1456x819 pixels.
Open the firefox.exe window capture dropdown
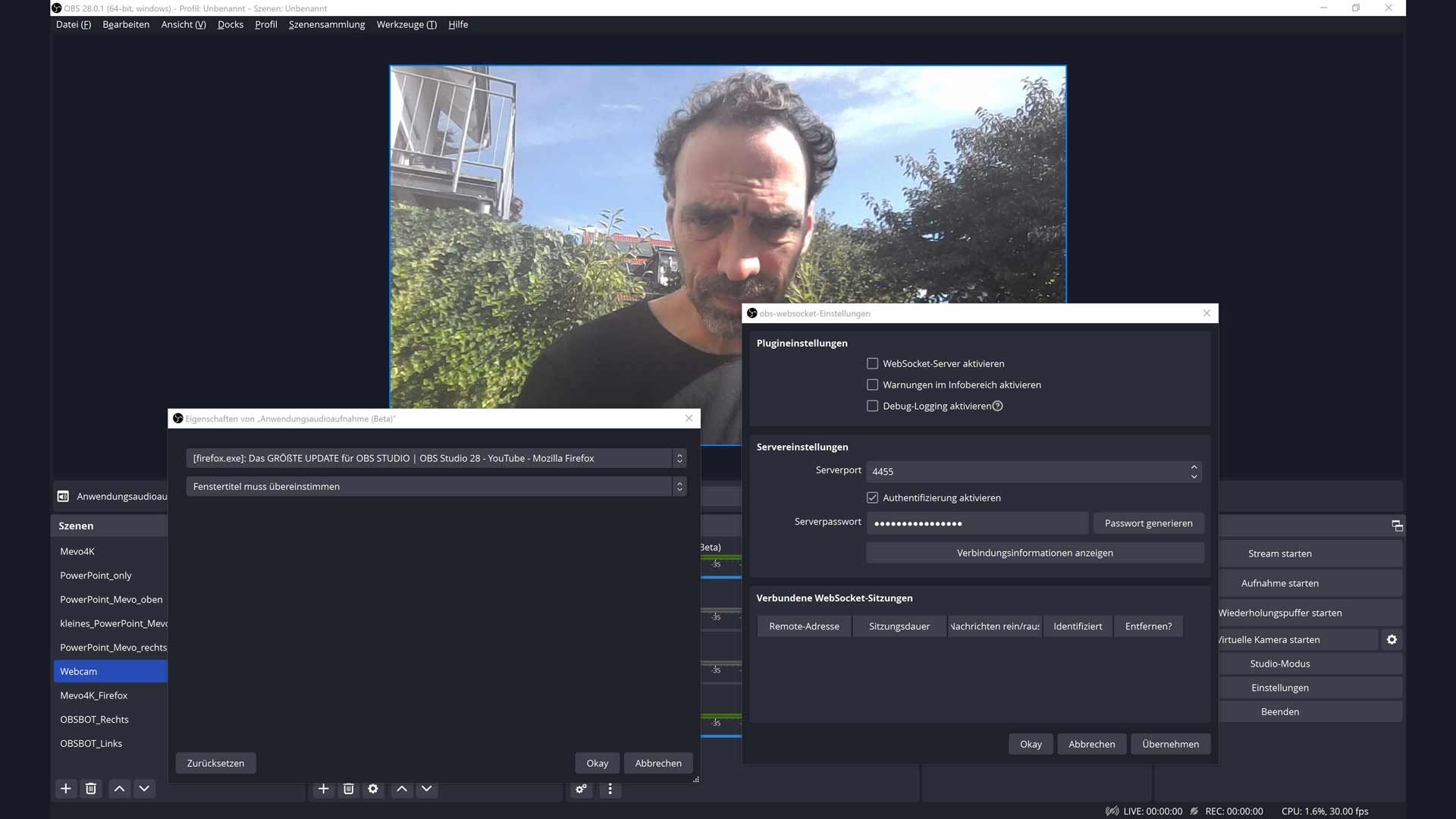coord(679,458)
